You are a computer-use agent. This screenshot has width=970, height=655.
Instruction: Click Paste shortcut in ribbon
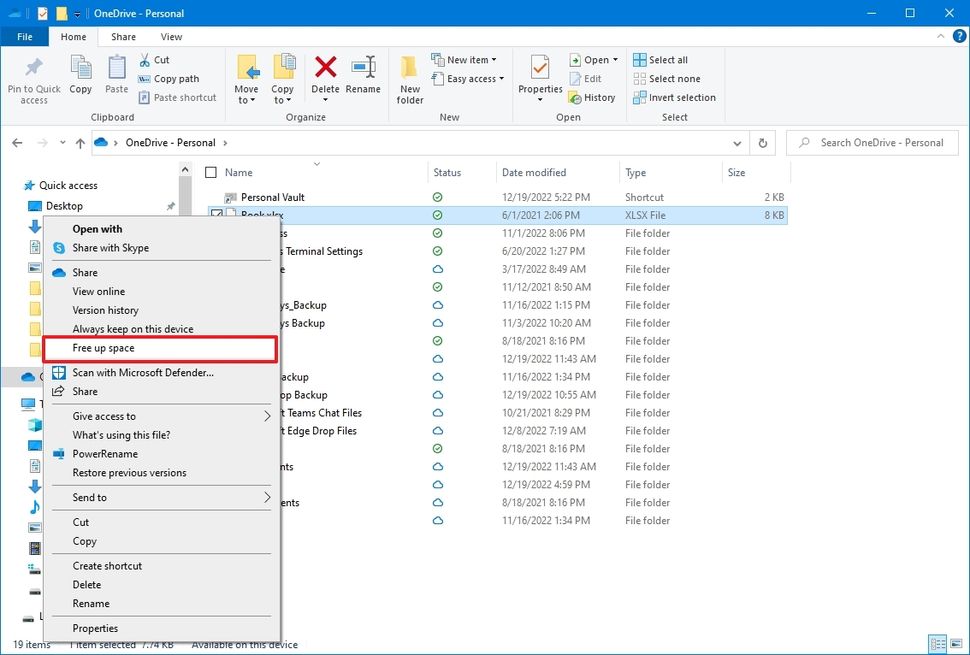pos(178,98)
